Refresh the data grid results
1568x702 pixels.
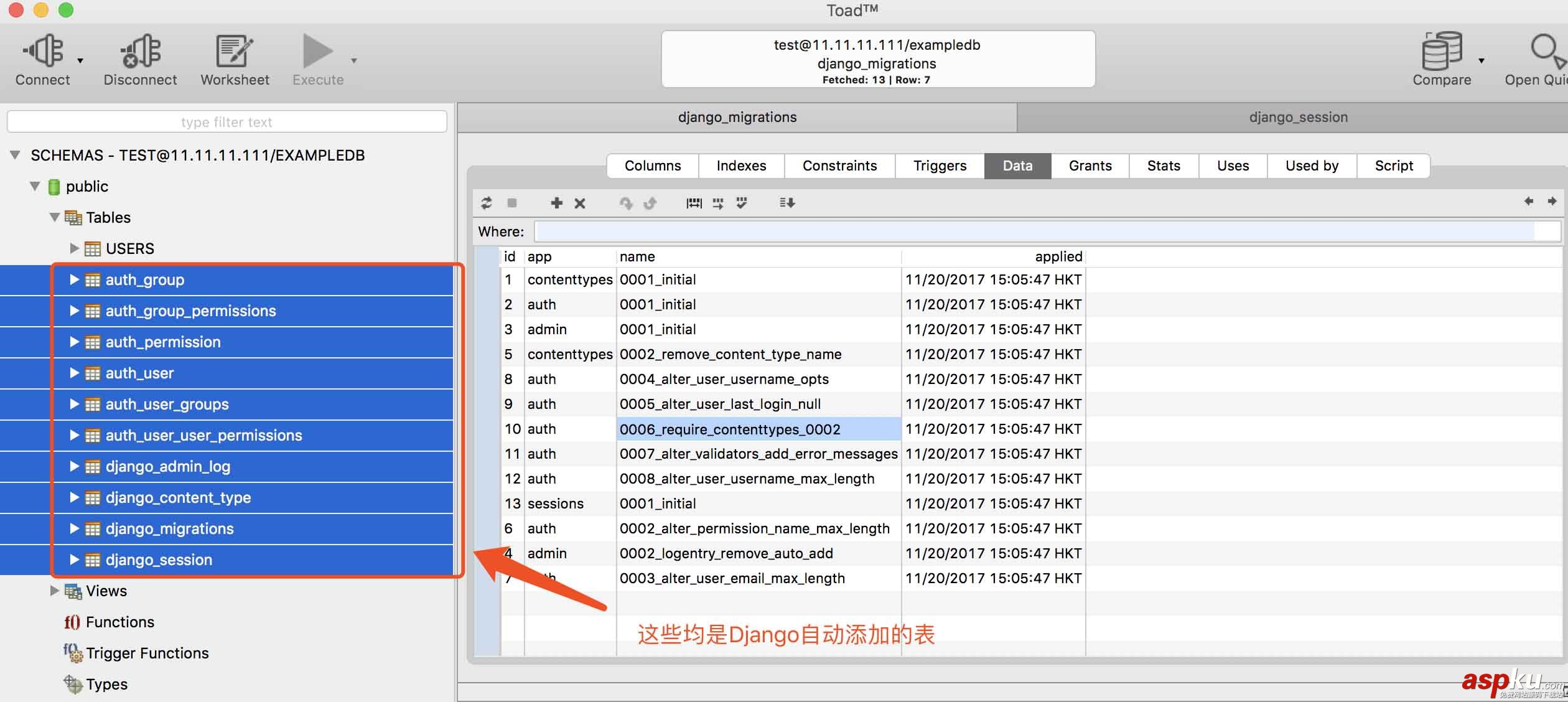click(487, 203)
